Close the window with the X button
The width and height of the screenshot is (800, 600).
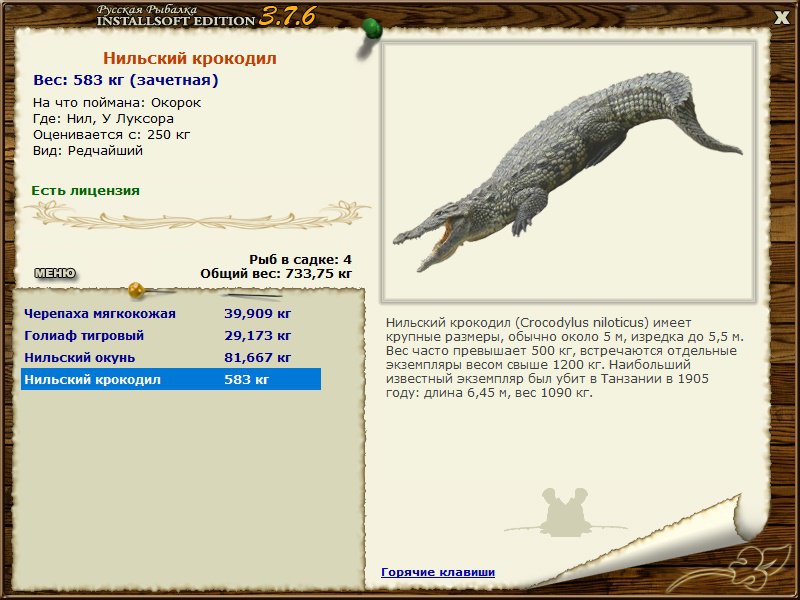[x=782, y=18]
